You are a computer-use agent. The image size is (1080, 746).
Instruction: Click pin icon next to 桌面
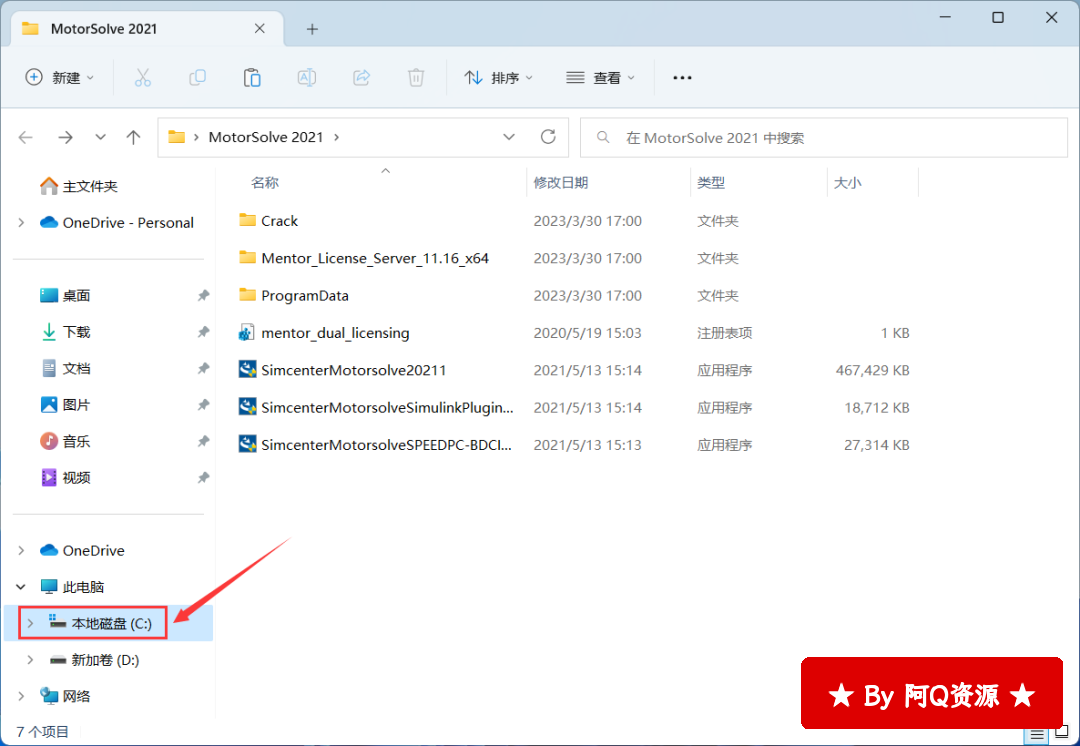[203, 296]
